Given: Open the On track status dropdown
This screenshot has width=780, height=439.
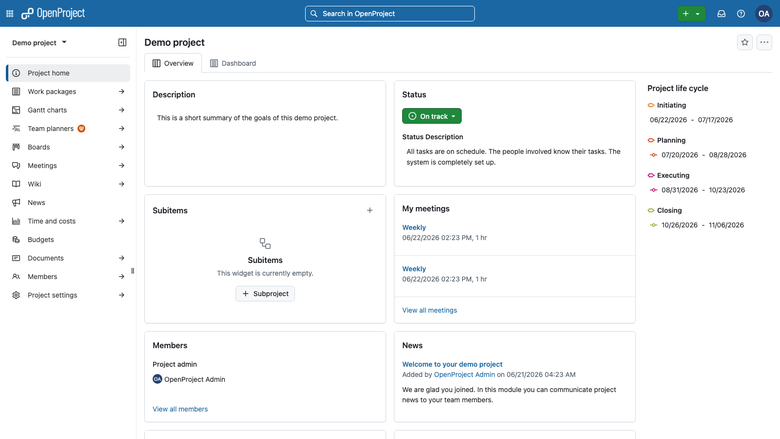Looking at the screenshot, I should [x=432, y=116].
